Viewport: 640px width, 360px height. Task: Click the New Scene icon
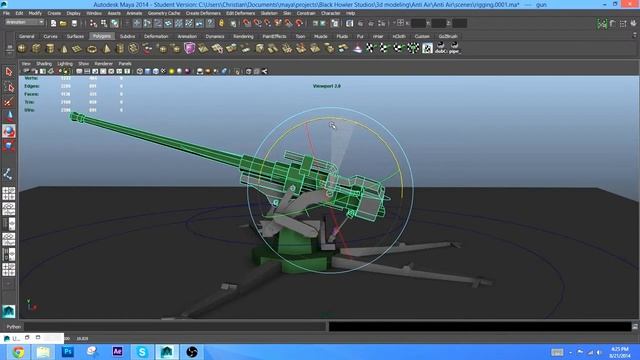[53, 24]
